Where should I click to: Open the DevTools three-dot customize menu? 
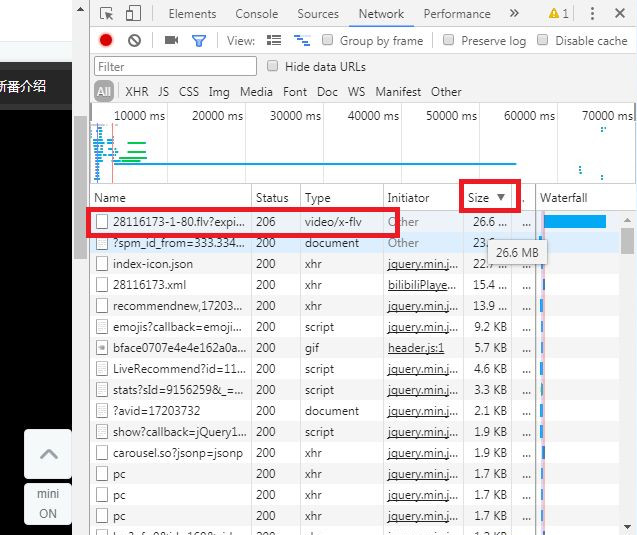pyautogui.click(x=592, y=14)
